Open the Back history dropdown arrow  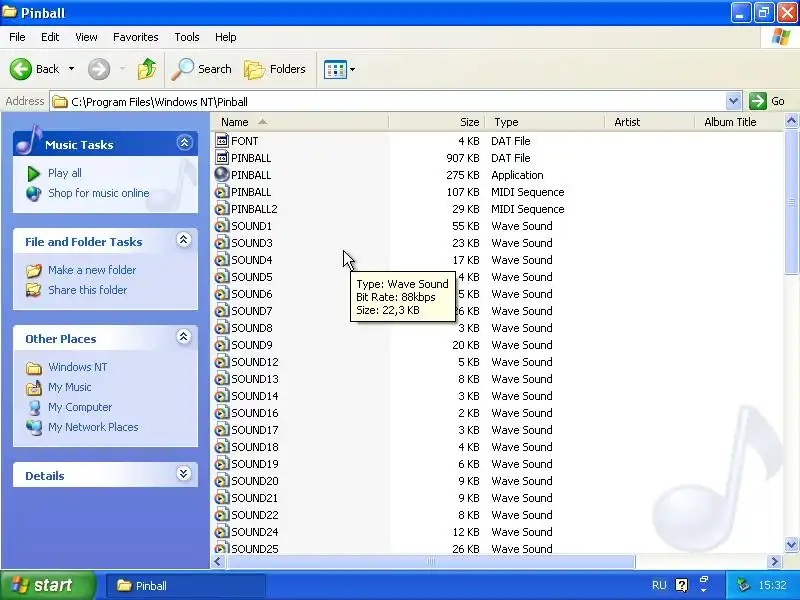point(71,69)
